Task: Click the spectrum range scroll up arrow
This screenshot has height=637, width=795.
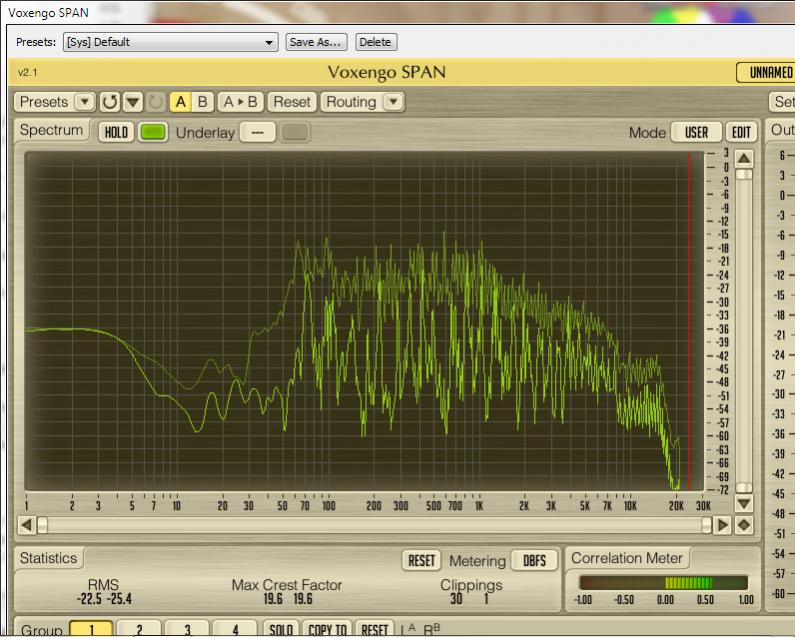Action: tap(744, 159)
